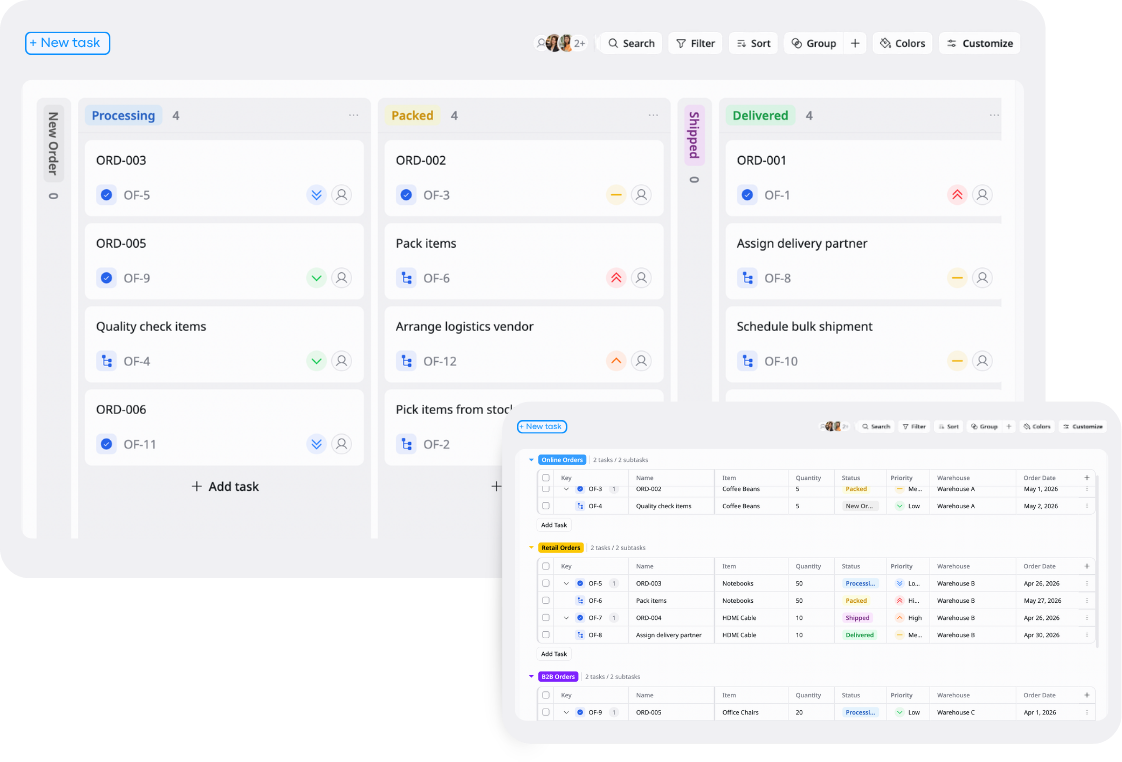
Task: Tick the select-all checkbox in Online Orders header
Action: click(546, 478)
